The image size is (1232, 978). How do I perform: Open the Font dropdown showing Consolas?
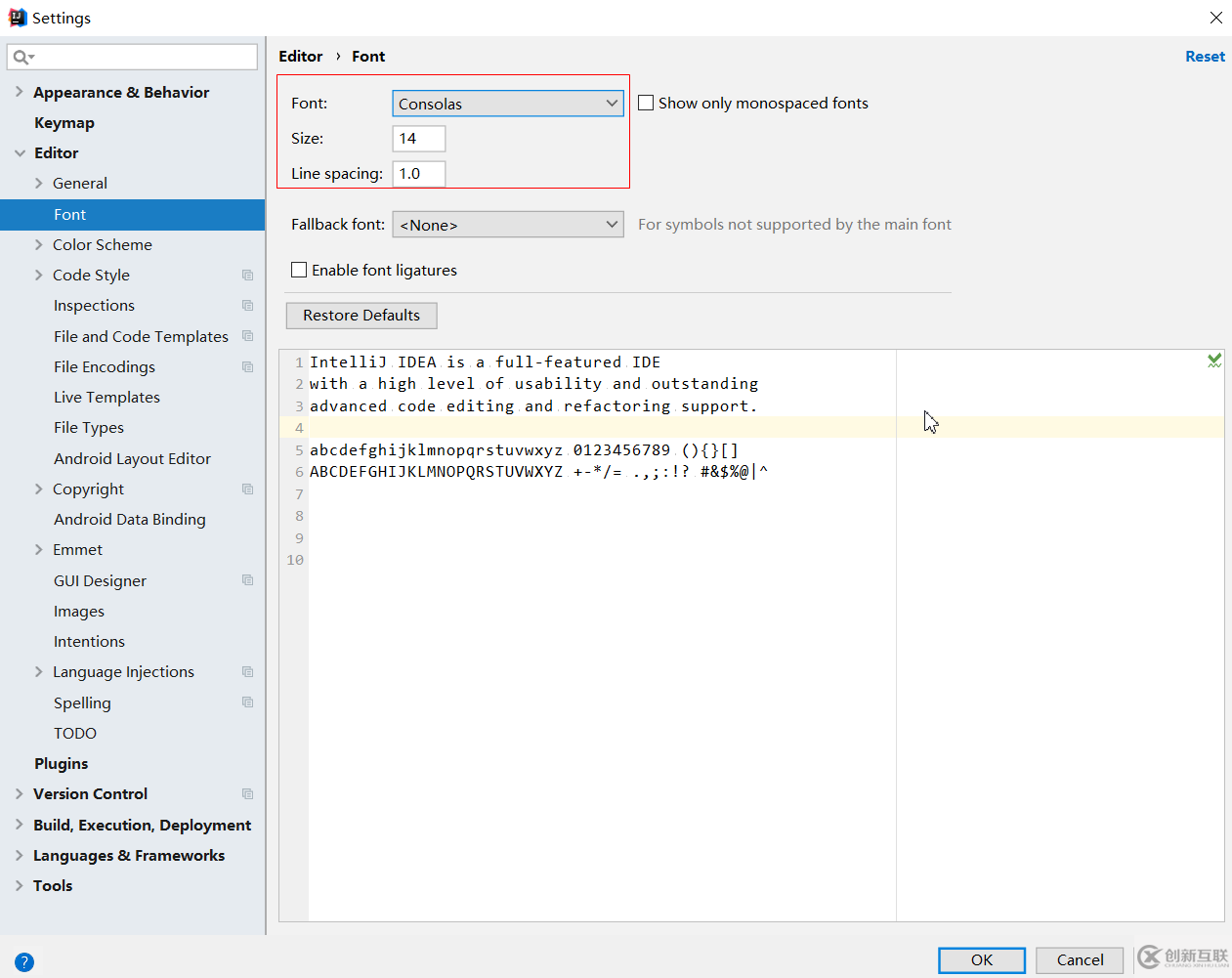click(x=507, y=104)
